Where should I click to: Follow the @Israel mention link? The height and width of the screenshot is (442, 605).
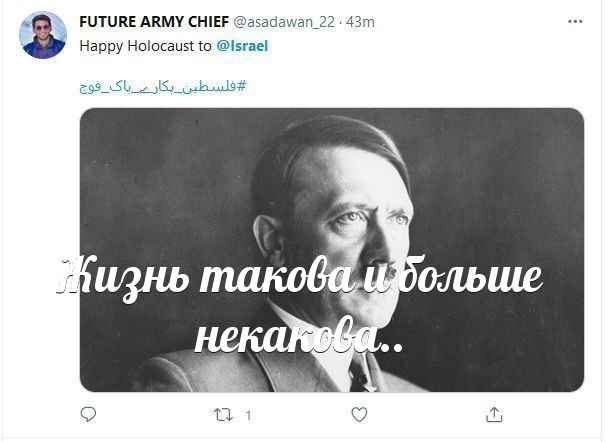coord(242,46)
